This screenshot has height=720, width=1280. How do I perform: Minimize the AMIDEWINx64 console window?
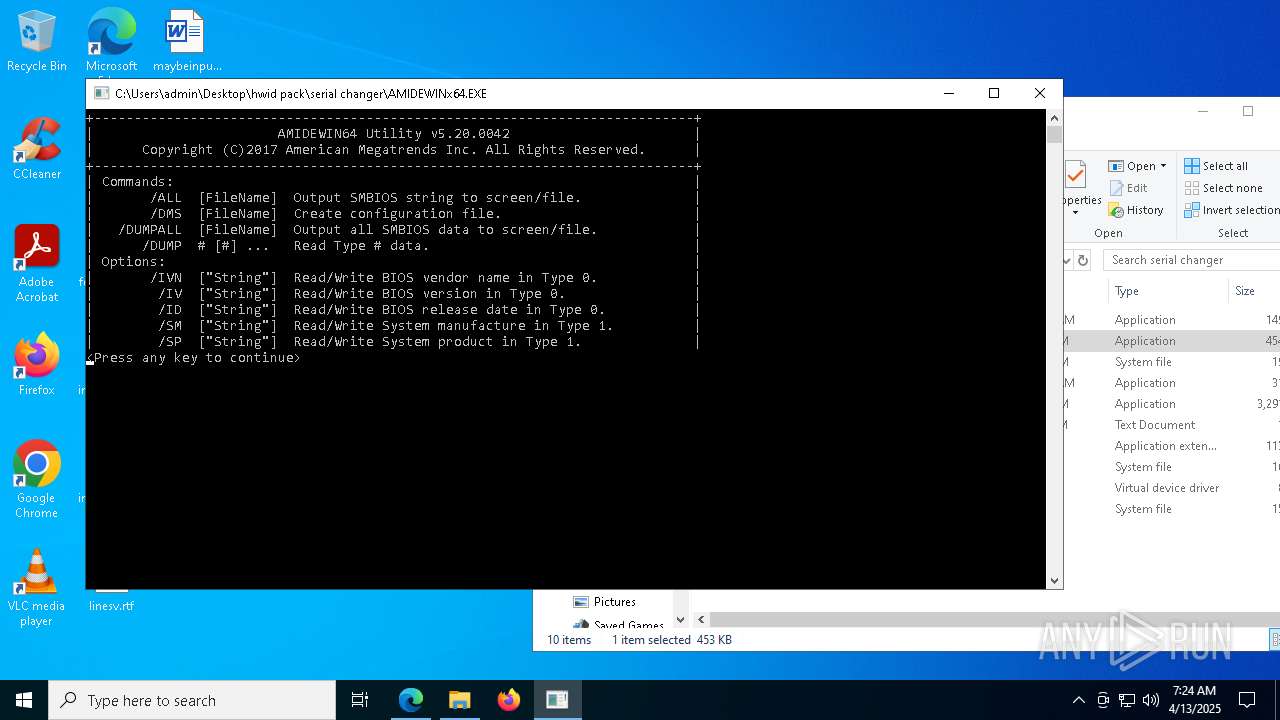[948, 93]
